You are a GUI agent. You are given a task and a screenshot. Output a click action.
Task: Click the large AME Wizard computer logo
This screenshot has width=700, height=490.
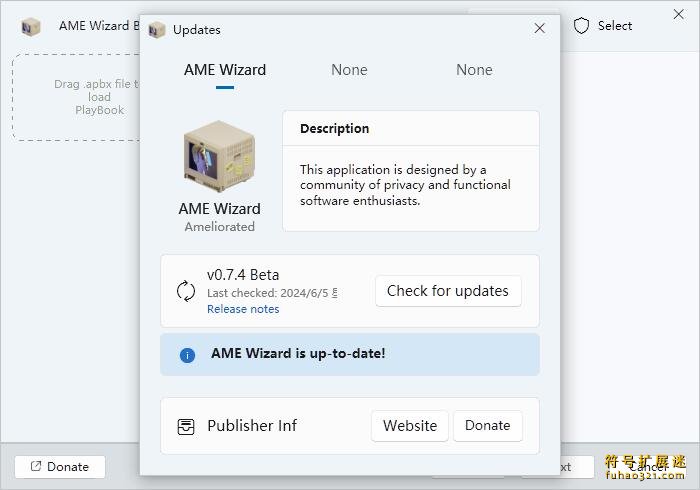[x=220, y=155]
